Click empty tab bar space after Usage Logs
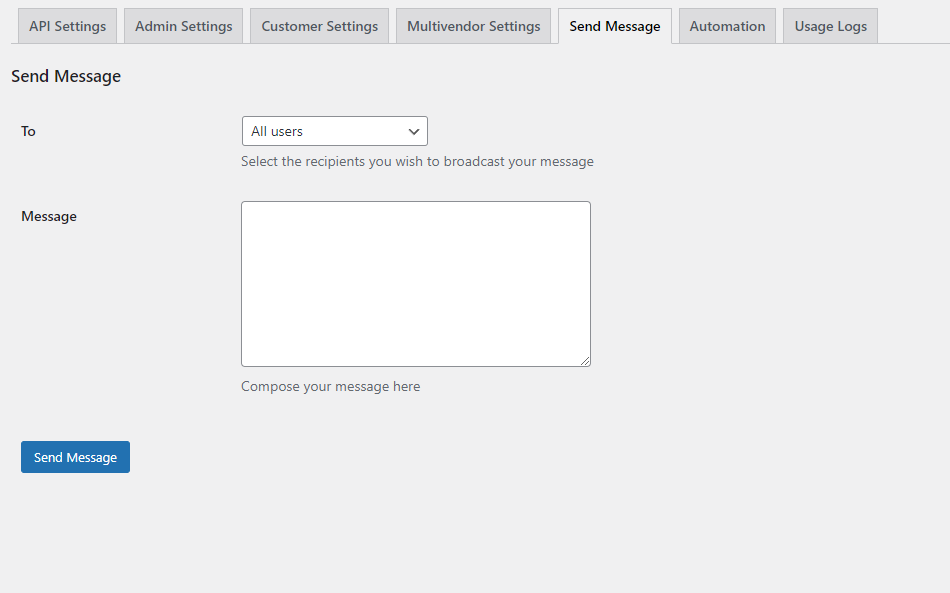This screenshot has width=950, height=593. 912,26
